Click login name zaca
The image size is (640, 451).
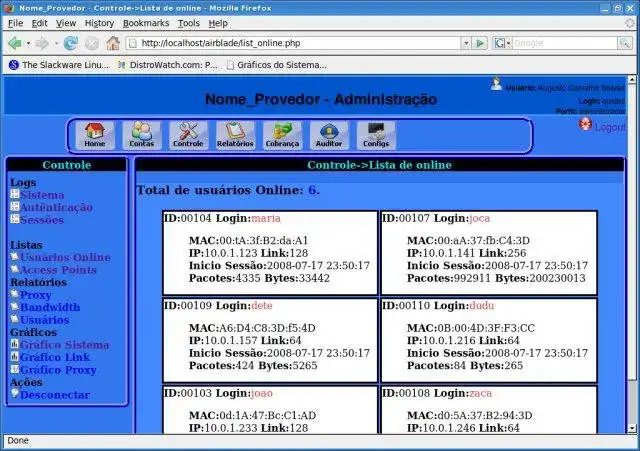(480, 393)
